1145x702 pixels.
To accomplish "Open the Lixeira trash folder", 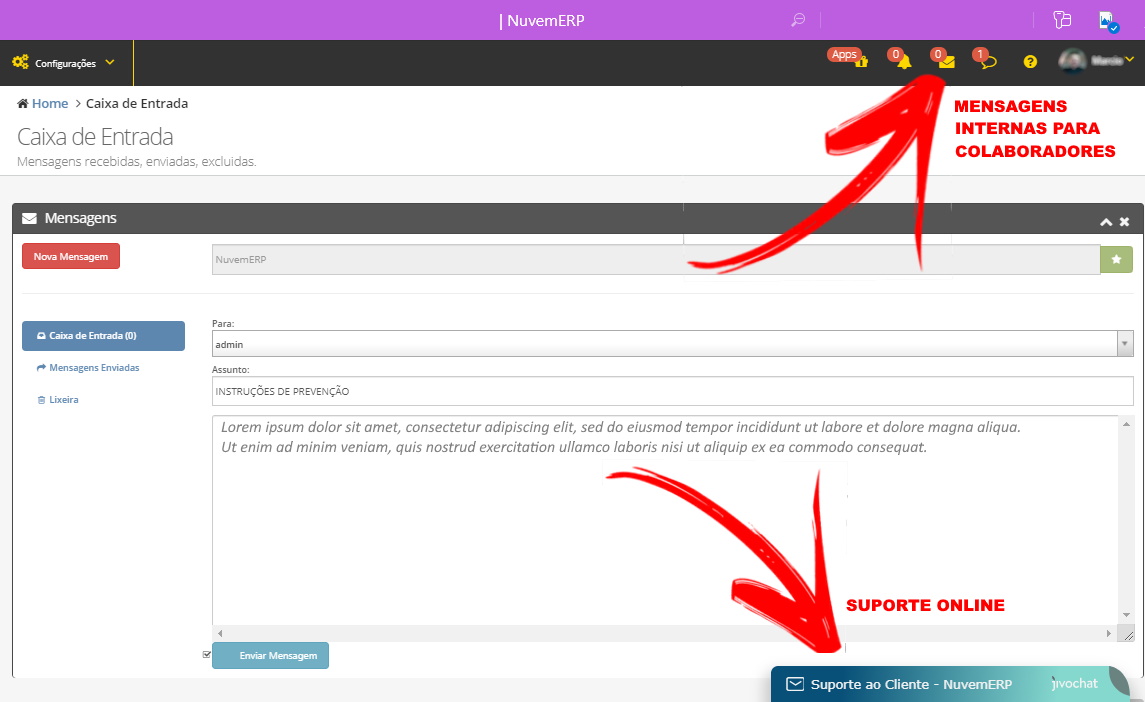I will click(x=63, y=400).
